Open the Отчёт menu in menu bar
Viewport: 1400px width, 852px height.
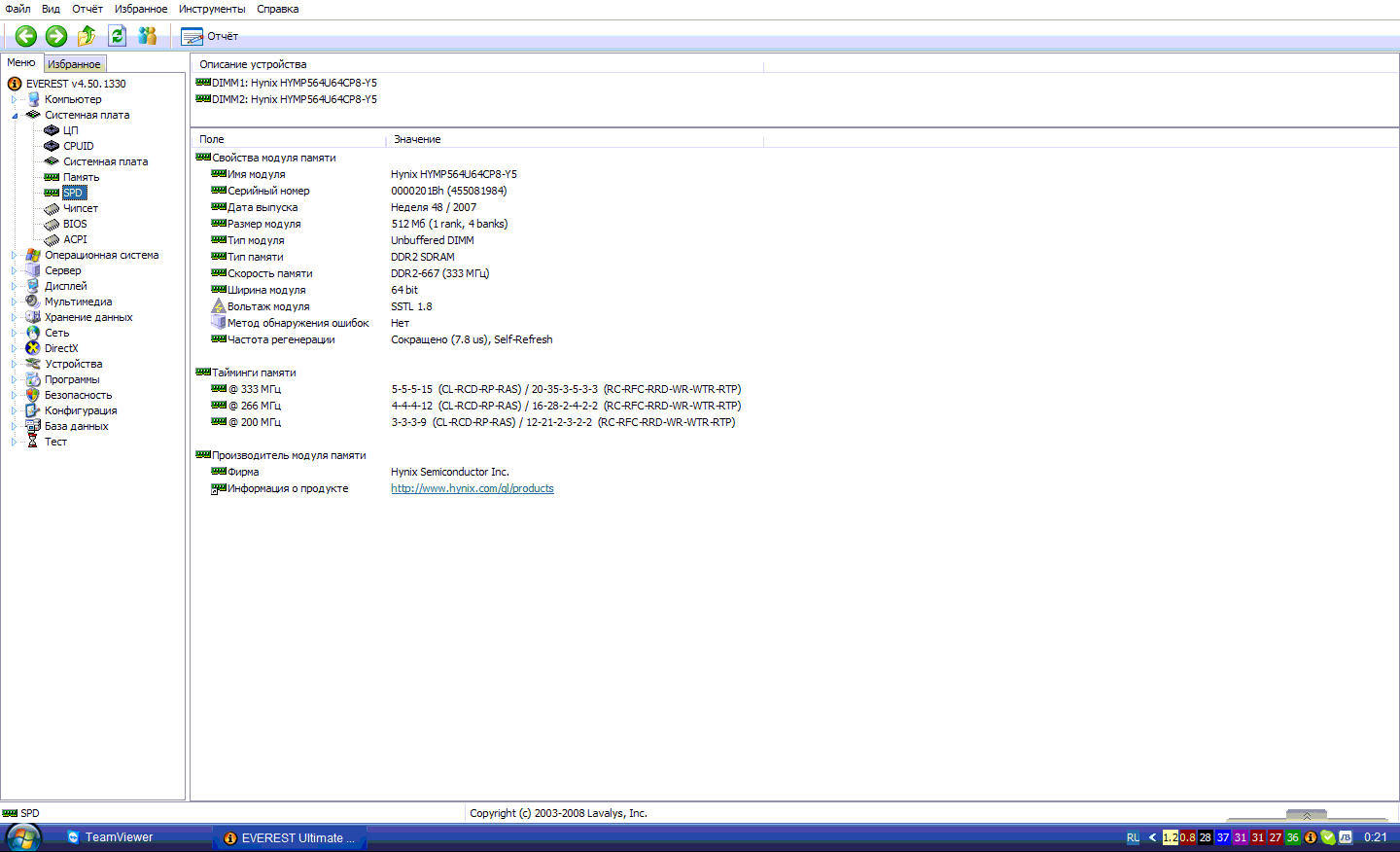[x=87, y=9]
